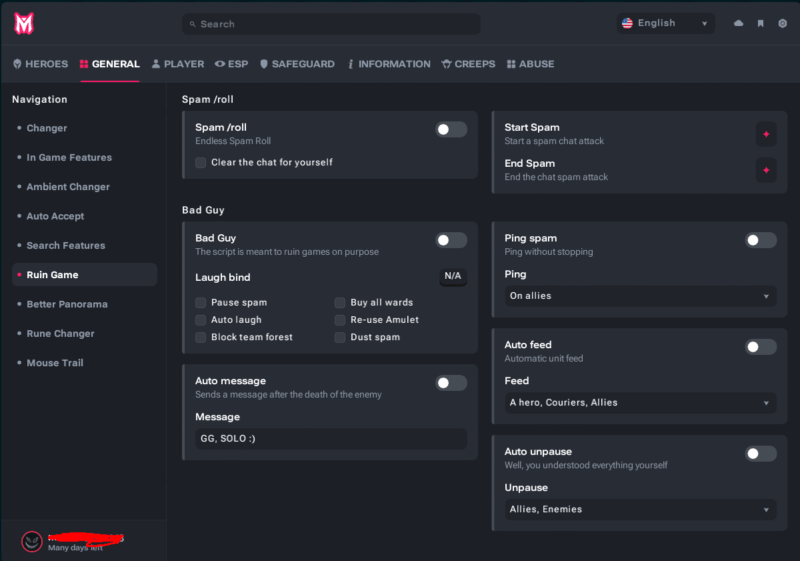Click the End Spam pink star button
Viewport: 800px width, 561px height.
click(x=766, y=170)
